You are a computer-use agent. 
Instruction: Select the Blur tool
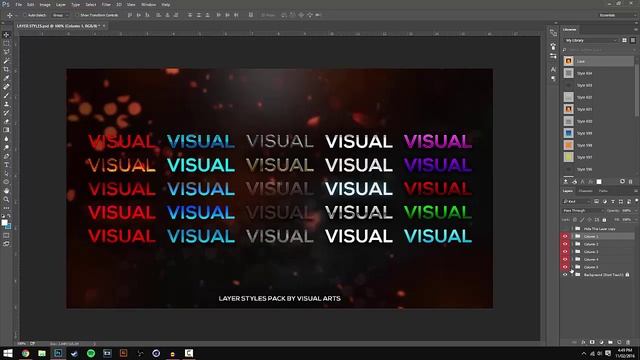6,139
